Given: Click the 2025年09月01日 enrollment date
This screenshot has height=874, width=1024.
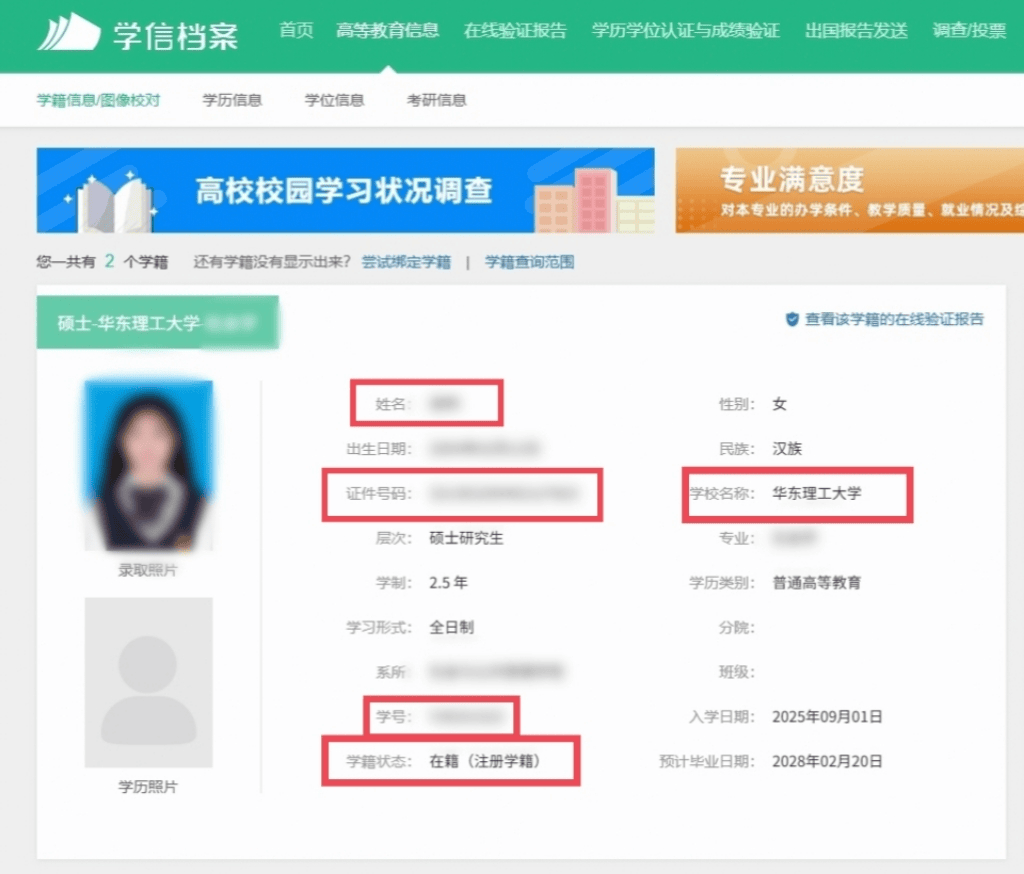Looking at the screenshot, I should pos(827,717).
